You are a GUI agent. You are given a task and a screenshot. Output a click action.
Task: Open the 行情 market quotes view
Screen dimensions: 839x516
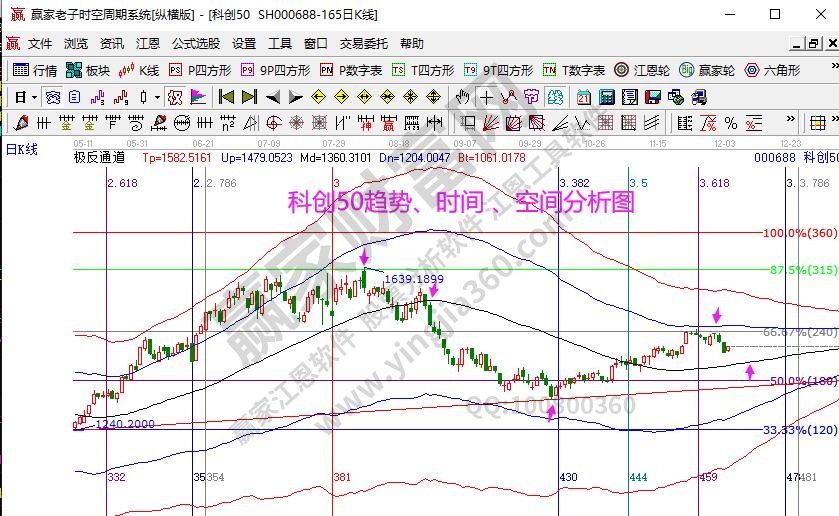[x=35, y=70]
